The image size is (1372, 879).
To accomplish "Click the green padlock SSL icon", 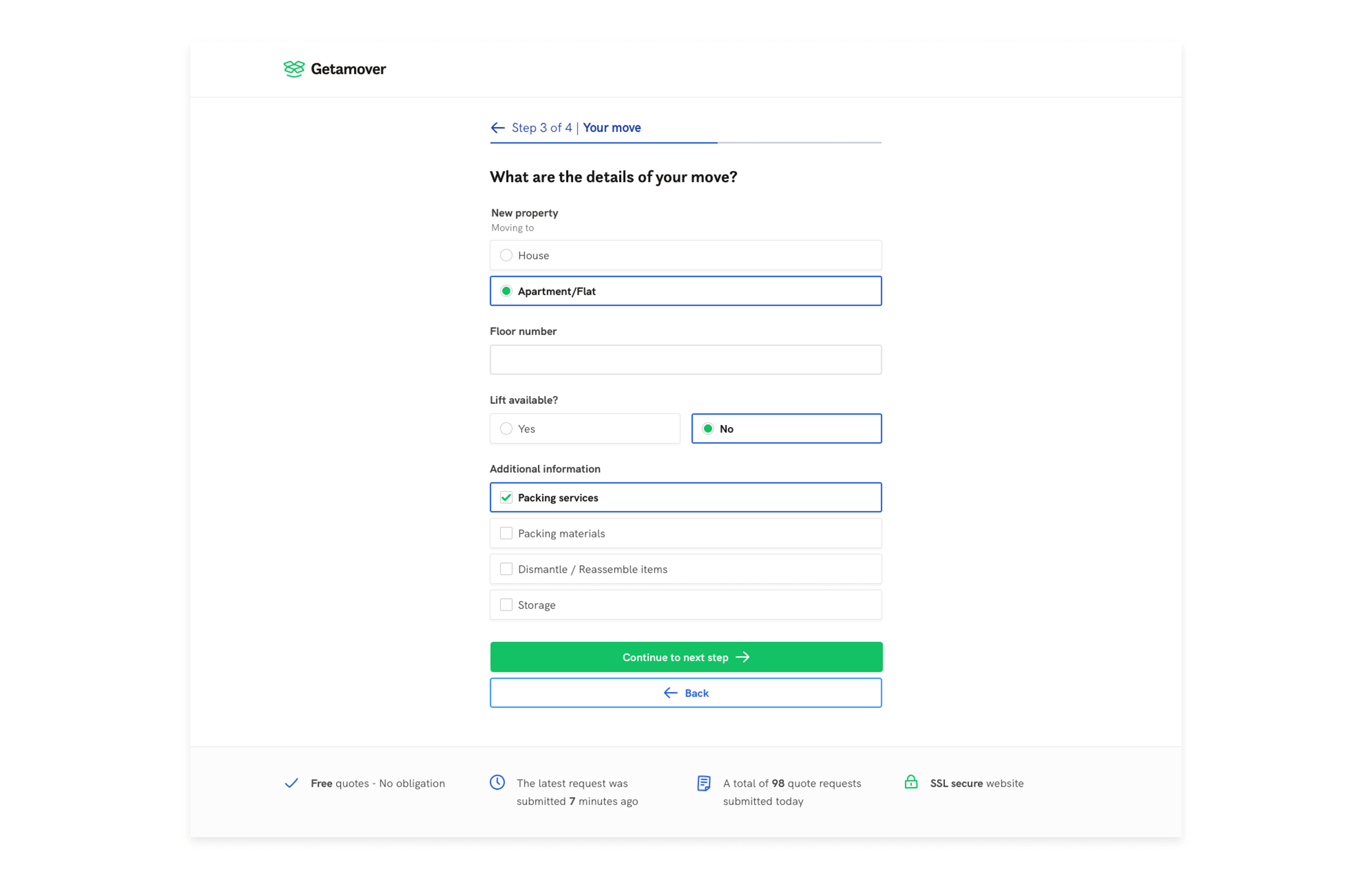I will coord(911,782).
